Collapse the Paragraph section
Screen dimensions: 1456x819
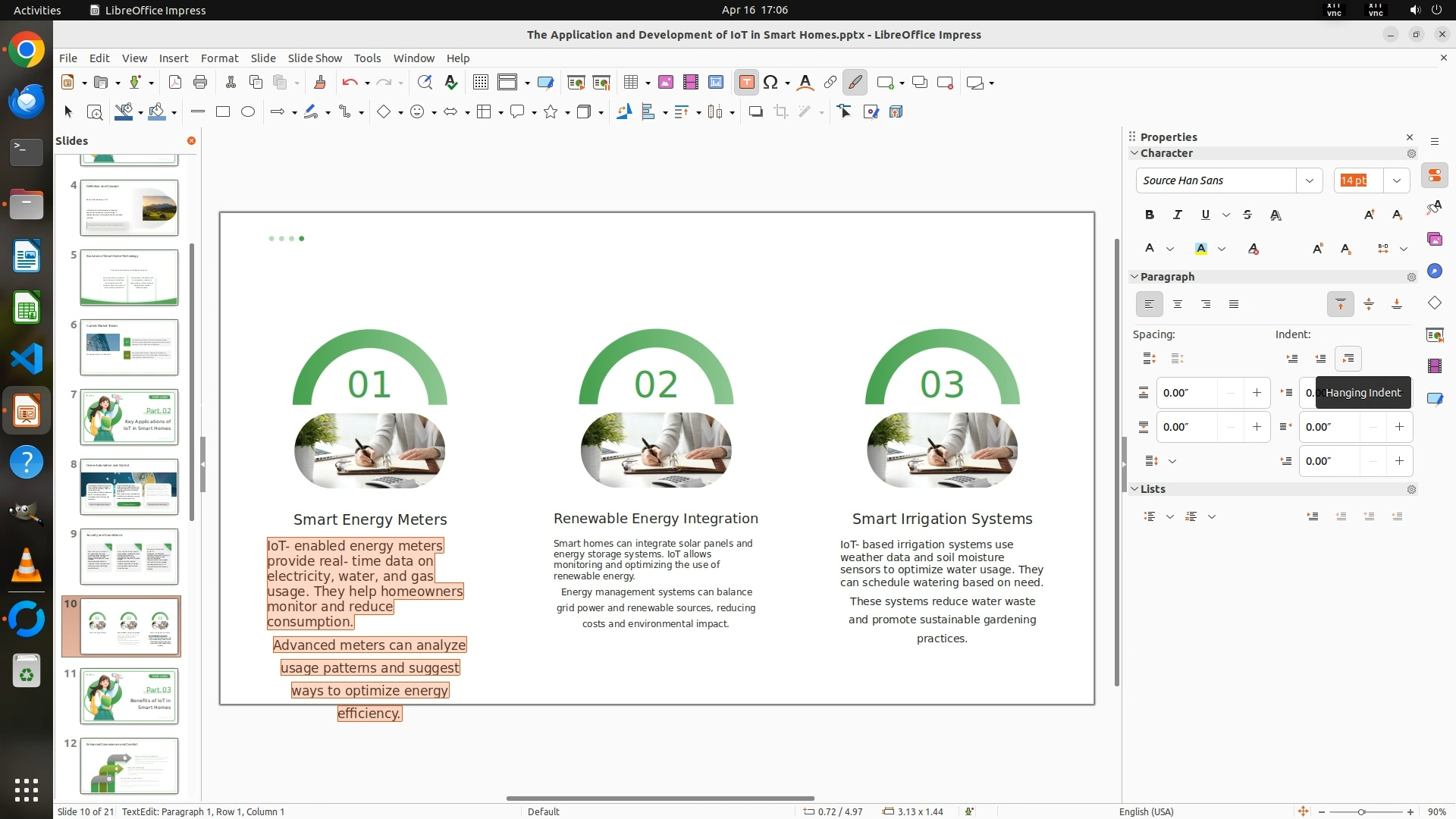[1135, 277]
